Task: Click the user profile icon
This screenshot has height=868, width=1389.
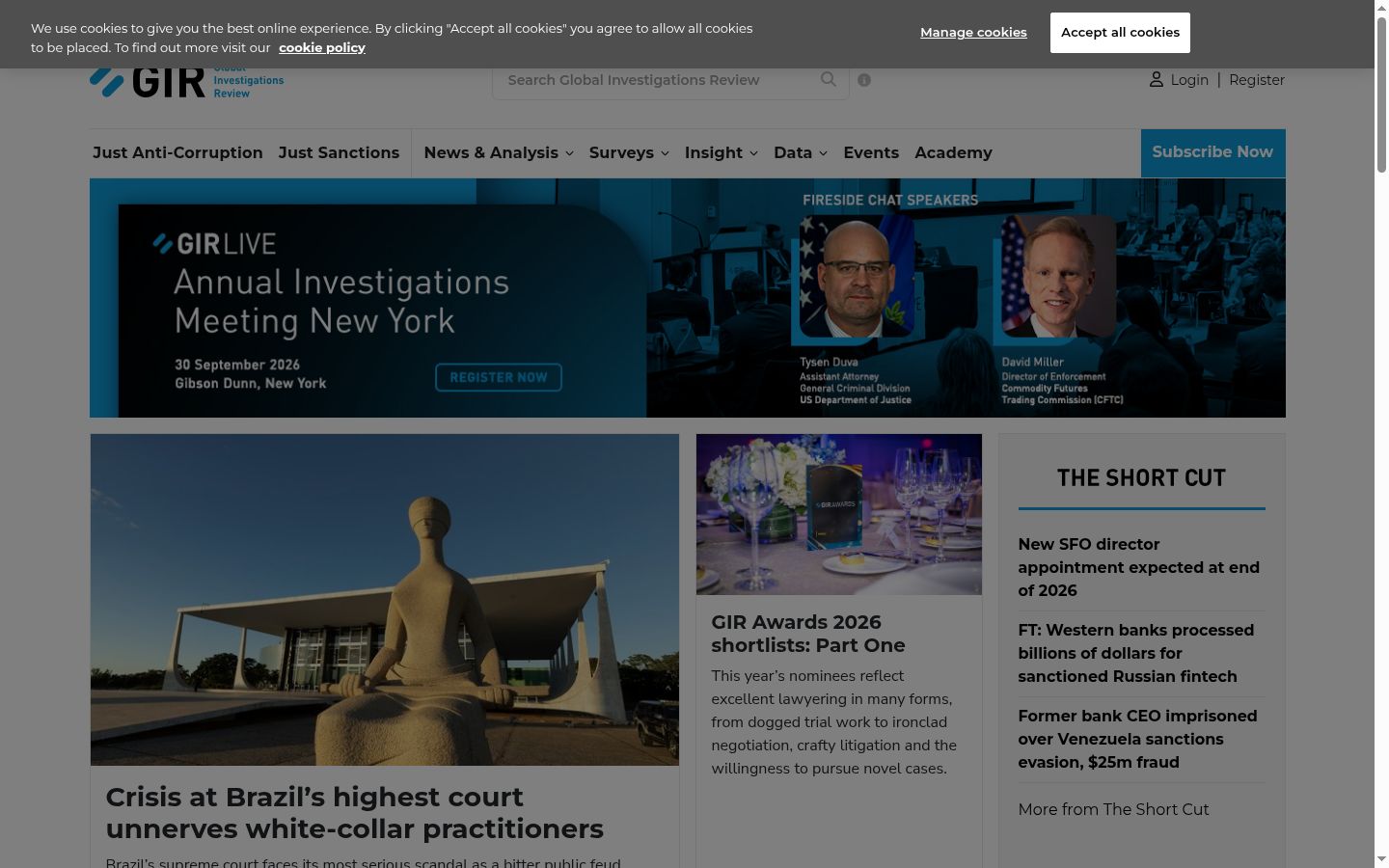Action: 1157,80
